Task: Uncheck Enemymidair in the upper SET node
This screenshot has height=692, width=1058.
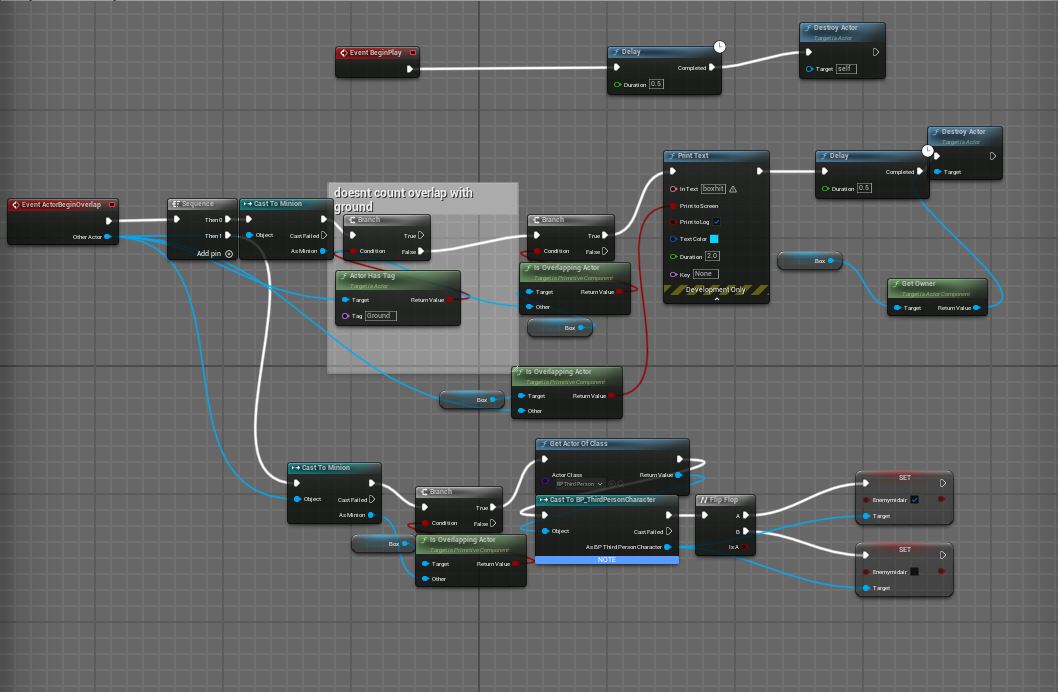Action: click(914, 500)
